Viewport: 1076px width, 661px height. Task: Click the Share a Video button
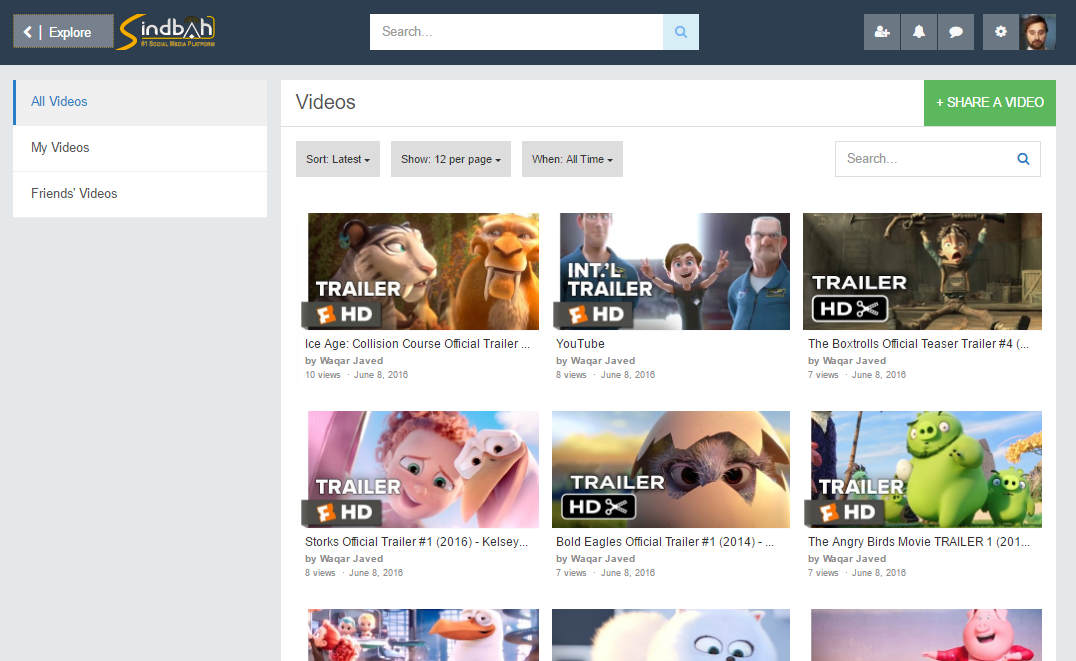(990, 103)
